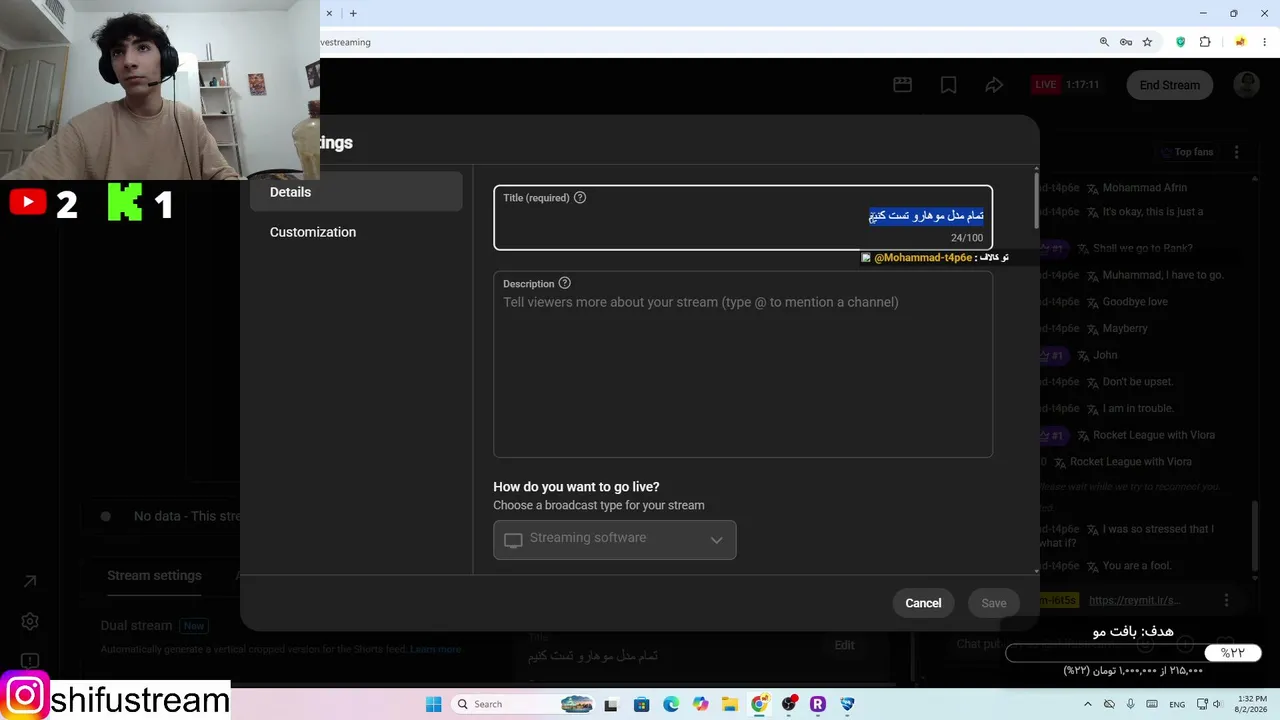This screenshot has height=720, width=1280.
Task: Click the Edit button beside the stream title
Action: [x=844, y=645]
